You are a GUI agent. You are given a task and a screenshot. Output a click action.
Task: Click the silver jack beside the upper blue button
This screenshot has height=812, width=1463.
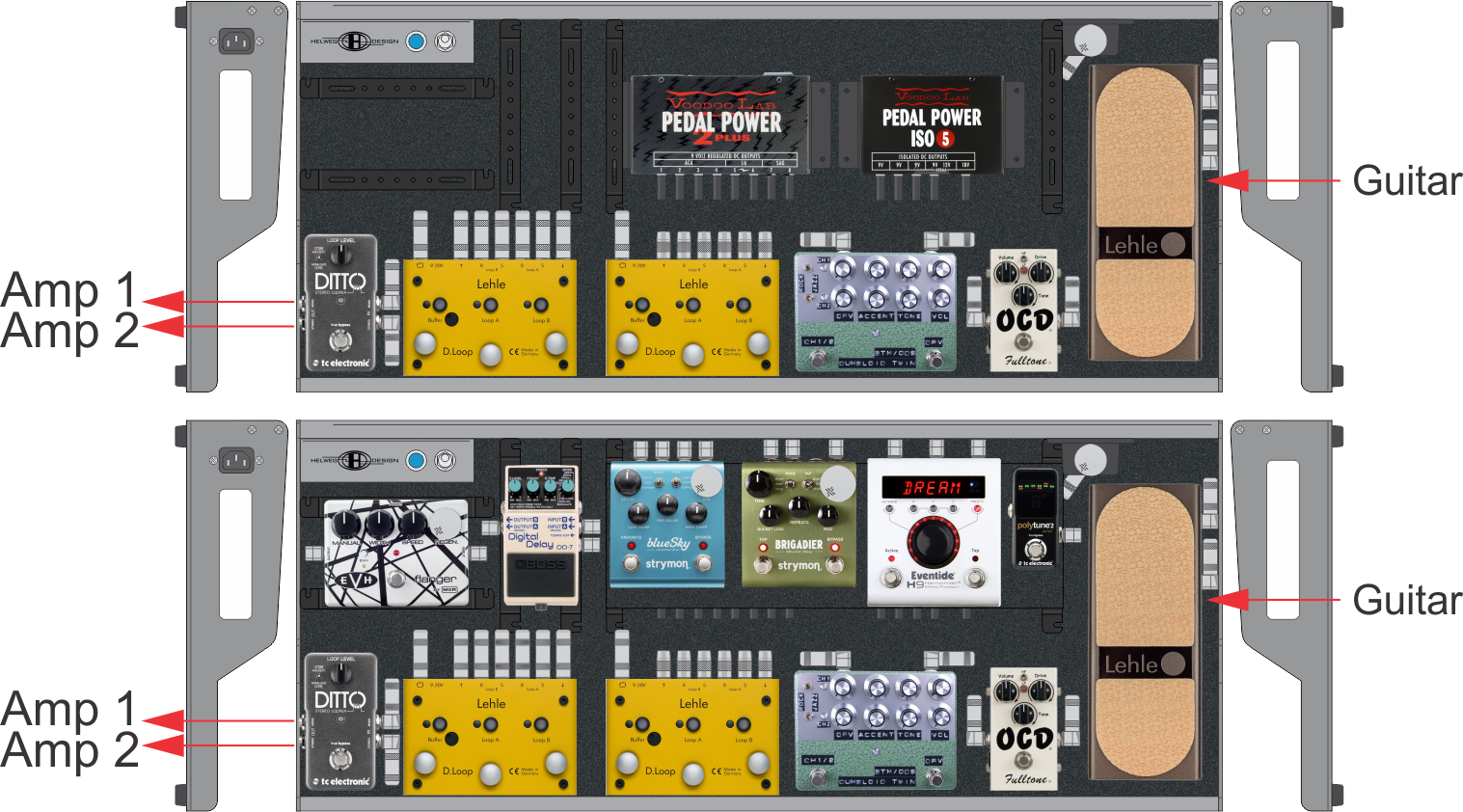pos(445,41)
